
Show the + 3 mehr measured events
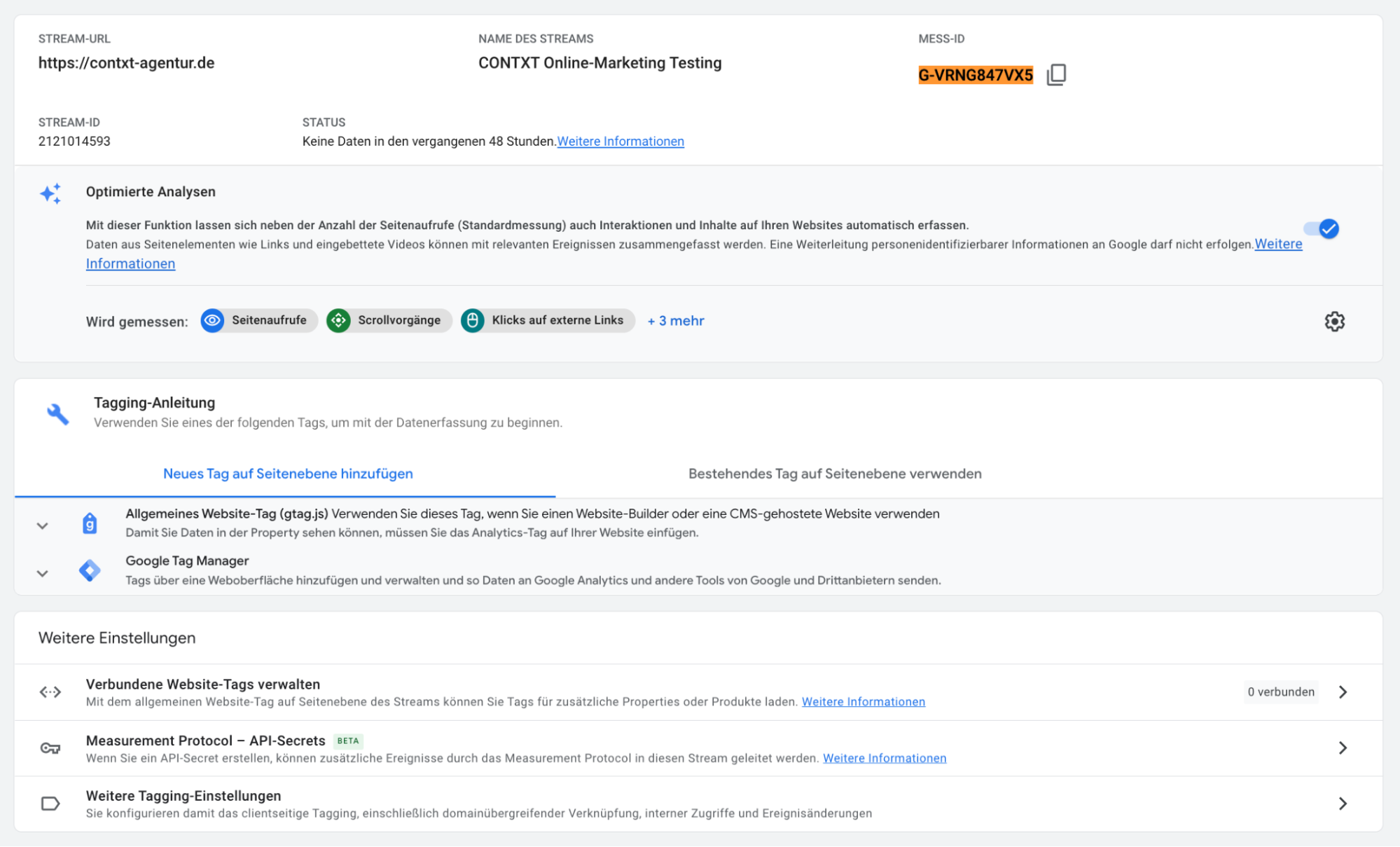click(676, 321)
